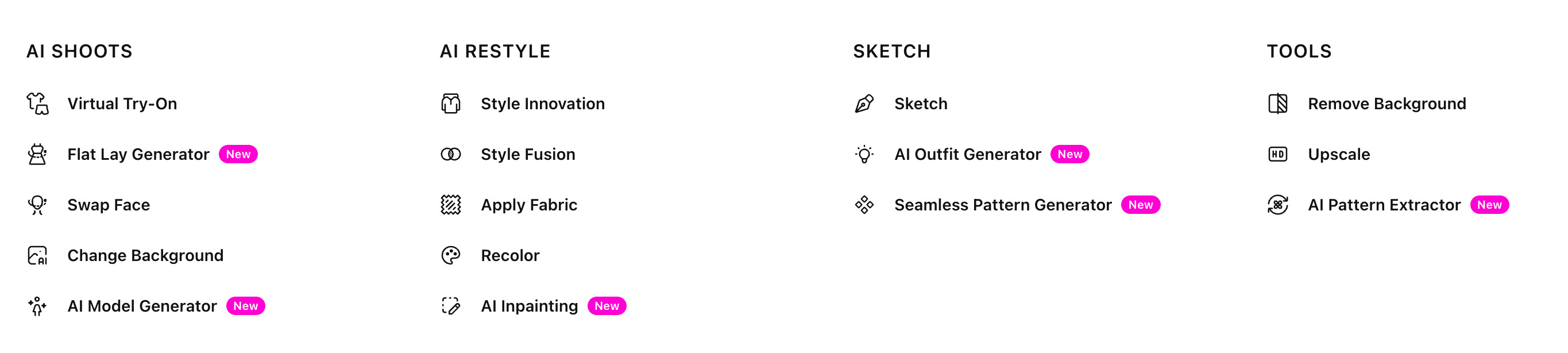The width and height of the screenshot is (1568, 353).
Task: Open the Upscale tool
Action: [1338, 154]
